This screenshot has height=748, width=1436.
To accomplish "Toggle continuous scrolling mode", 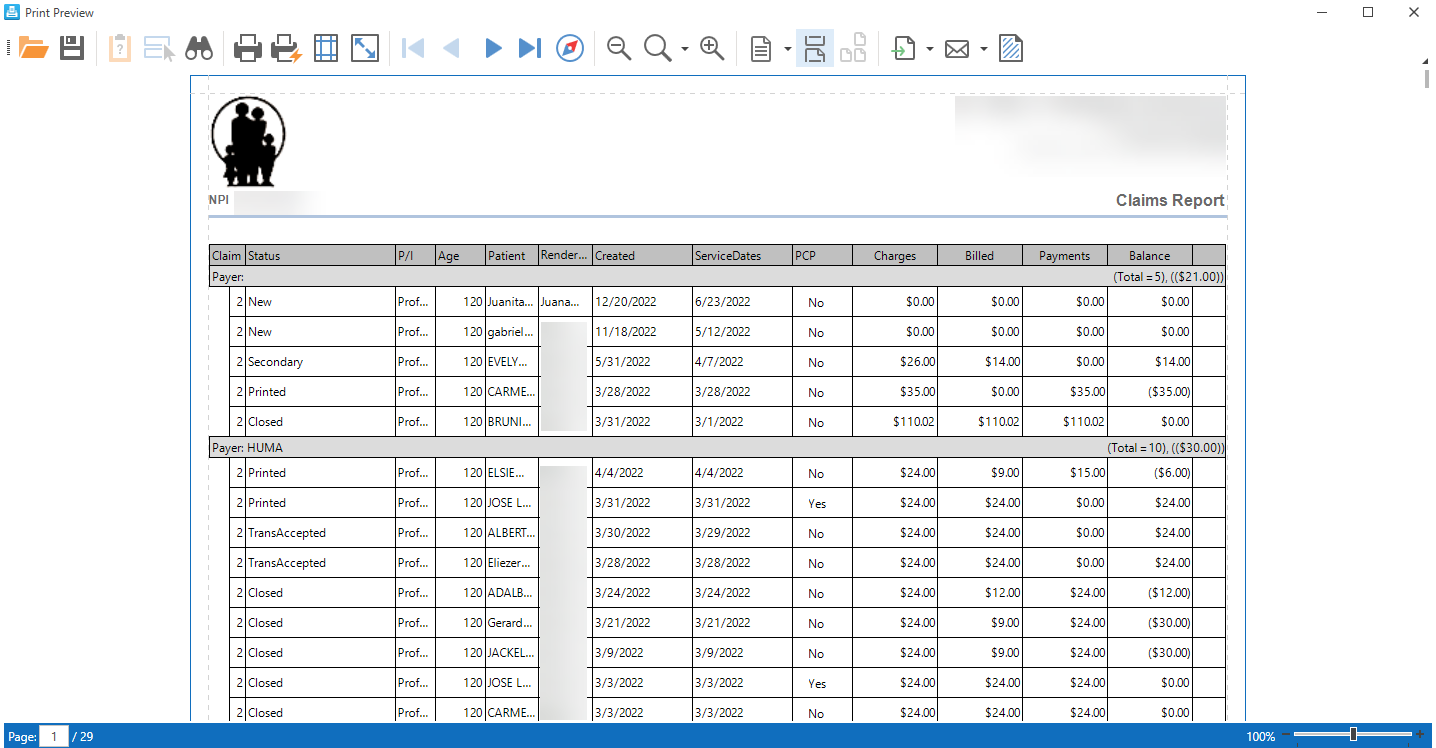I will click(x=814, y=48).
